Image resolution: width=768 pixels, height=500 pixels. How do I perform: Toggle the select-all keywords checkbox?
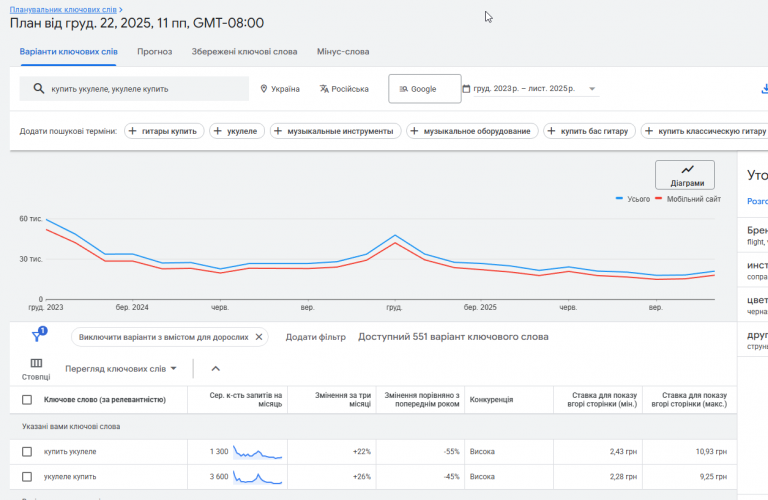click(27, 400)
